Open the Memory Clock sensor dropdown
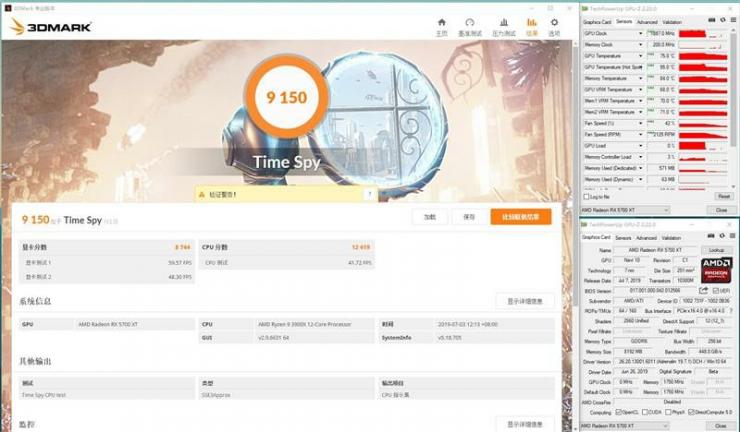Screen dimensions: 740x432 tap(640, 45)
